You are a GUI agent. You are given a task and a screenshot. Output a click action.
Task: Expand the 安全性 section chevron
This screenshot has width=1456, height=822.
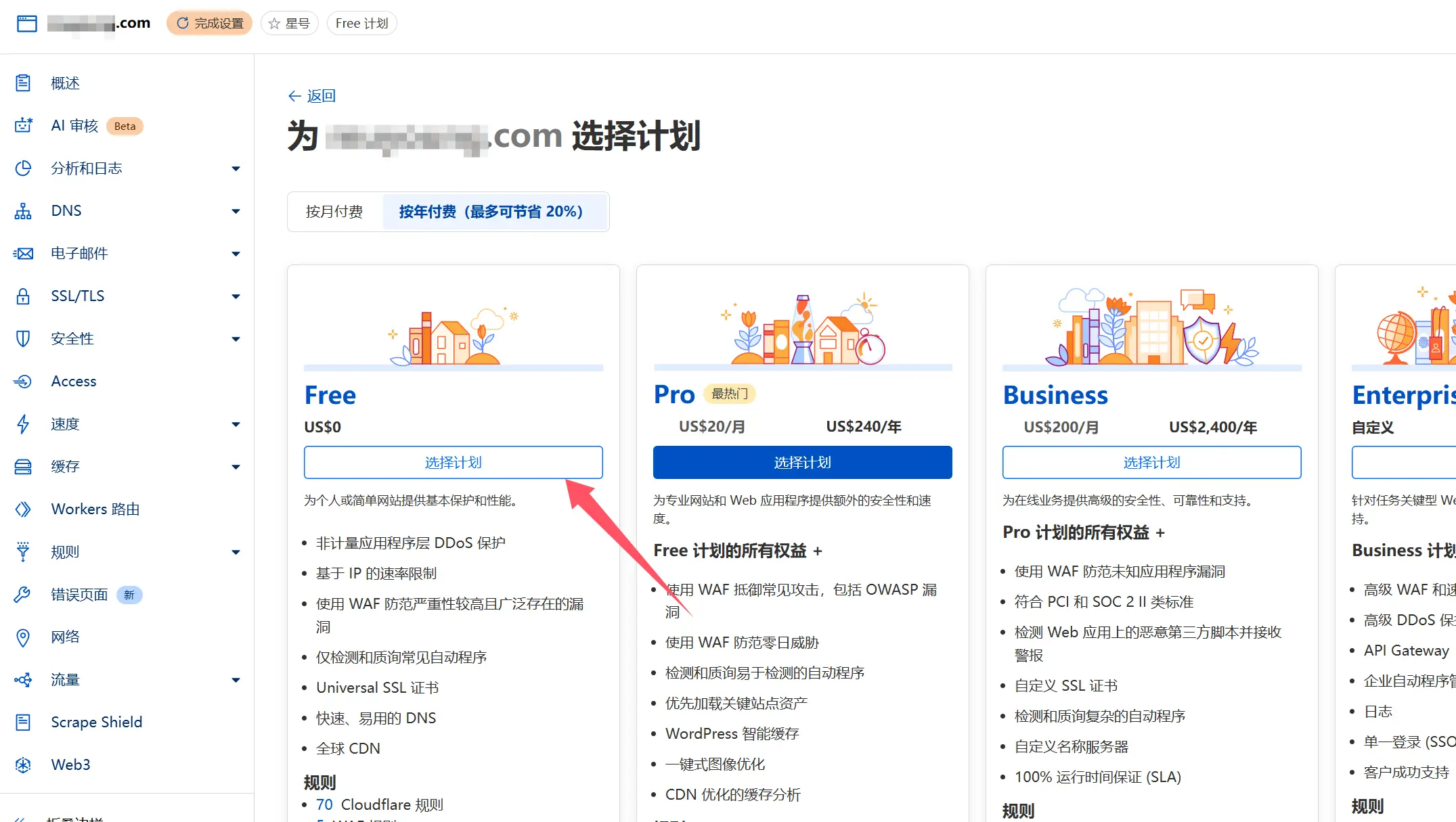[236, 339]
